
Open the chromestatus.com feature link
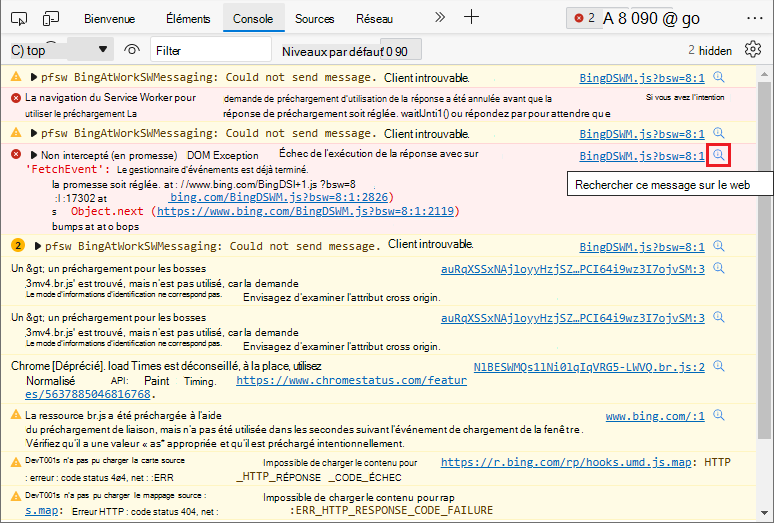point(351,380)
